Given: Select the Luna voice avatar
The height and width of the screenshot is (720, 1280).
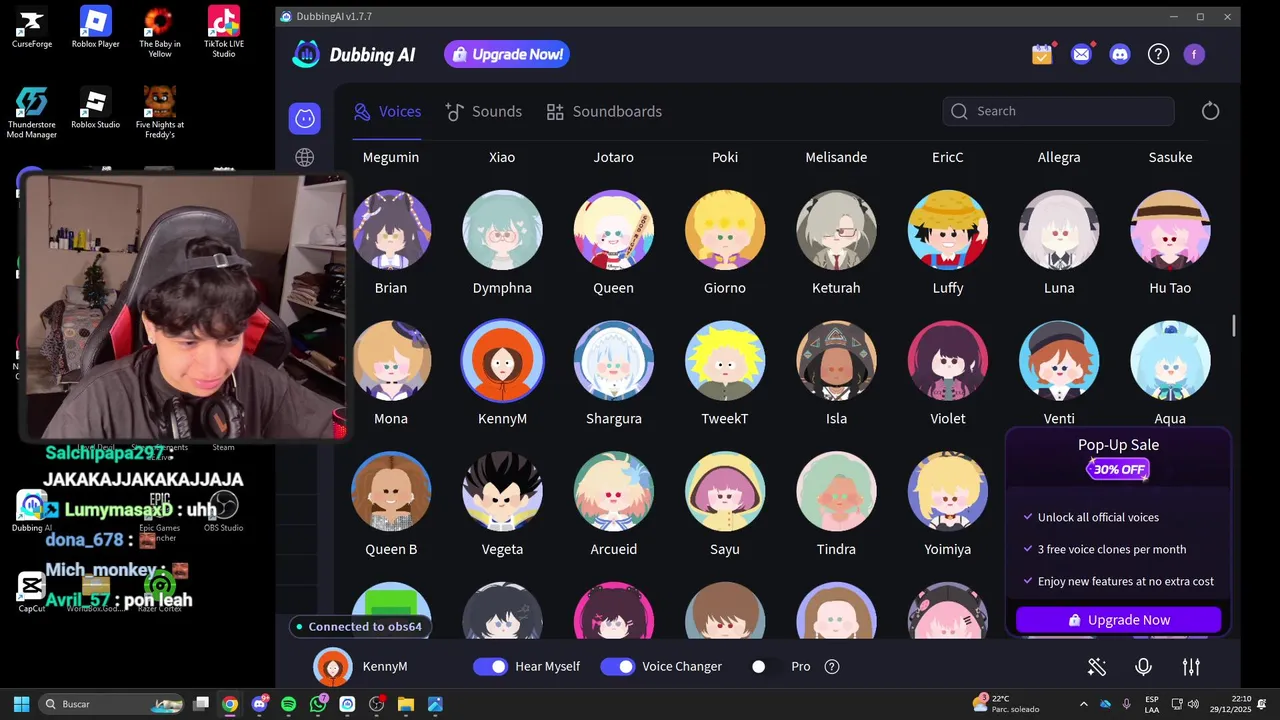Looking at the screenshot, I should [1059, 230].
